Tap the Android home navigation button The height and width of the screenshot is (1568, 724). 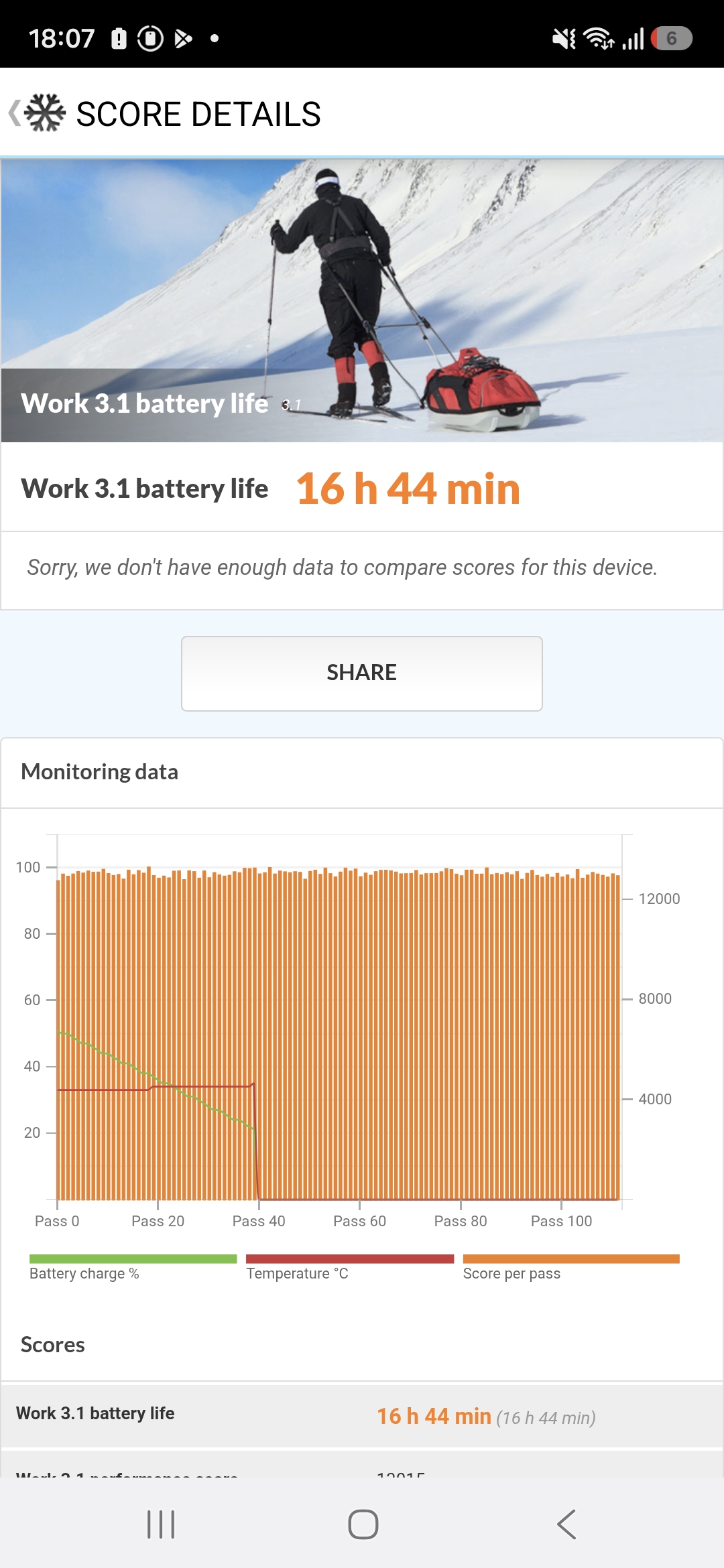363,1524
